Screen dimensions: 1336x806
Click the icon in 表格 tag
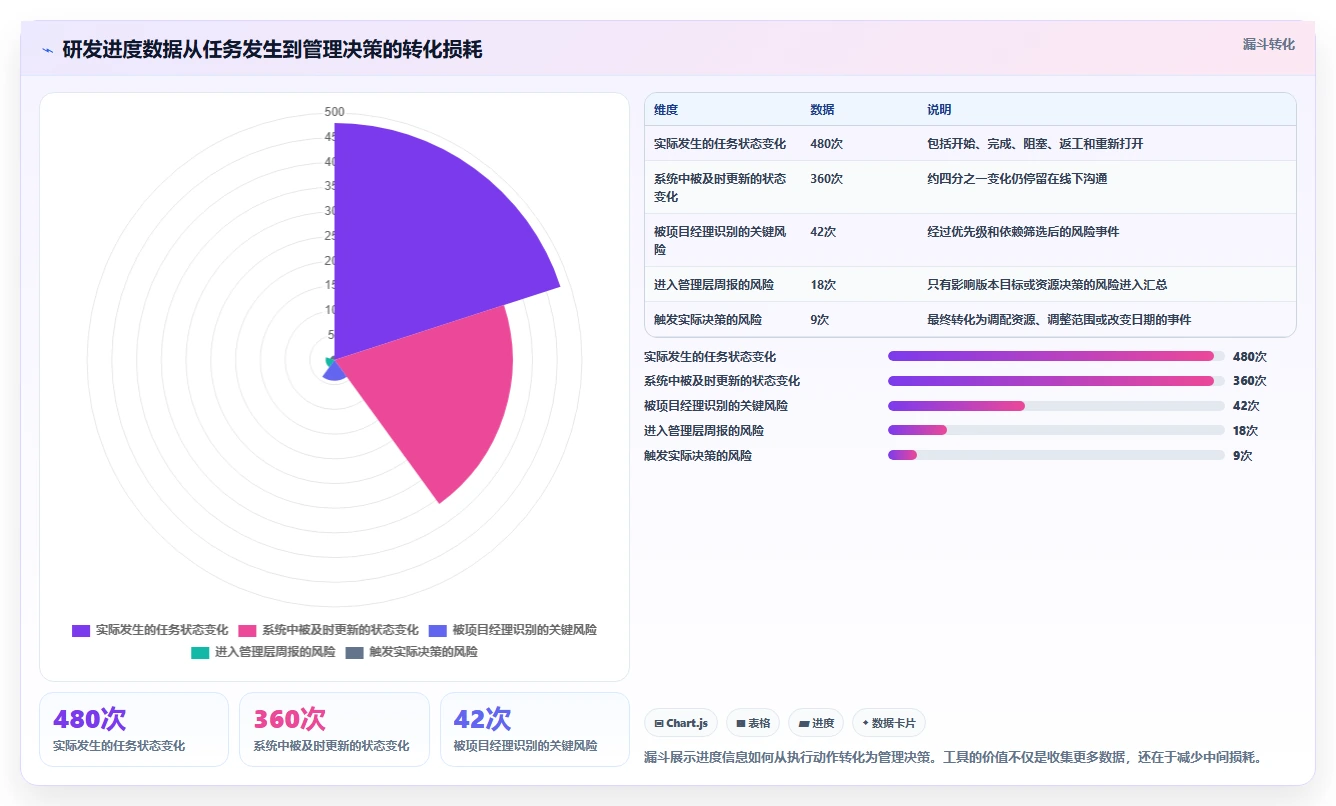(741, 723)
